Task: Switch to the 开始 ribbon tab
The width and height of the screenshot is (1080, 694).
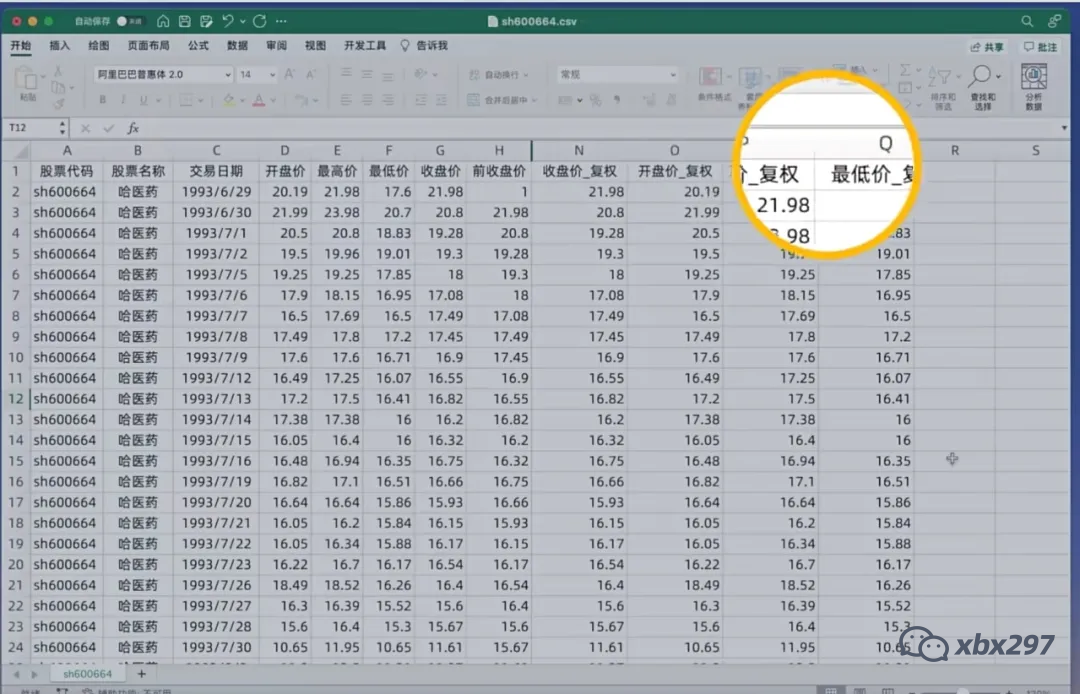Action: (x=21, y=45)
